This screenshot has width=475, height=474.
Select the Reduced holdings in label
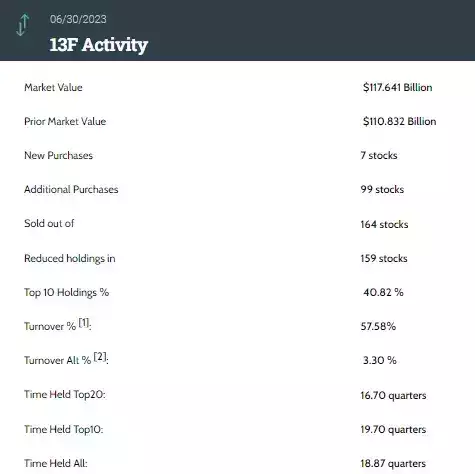(x=70, y=258)
